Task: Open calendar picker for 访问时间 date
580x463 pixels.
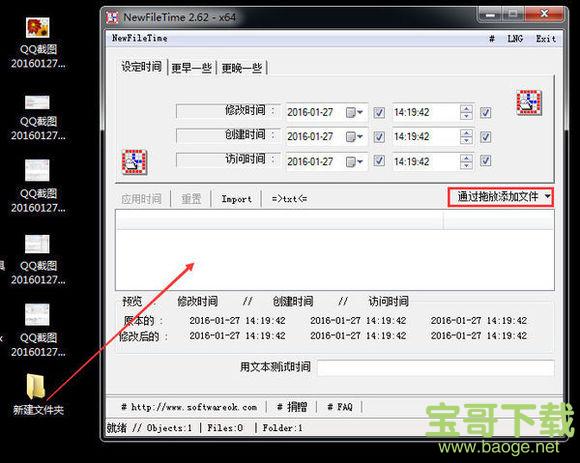Action: pyautogui.click(x=354, y=162)
